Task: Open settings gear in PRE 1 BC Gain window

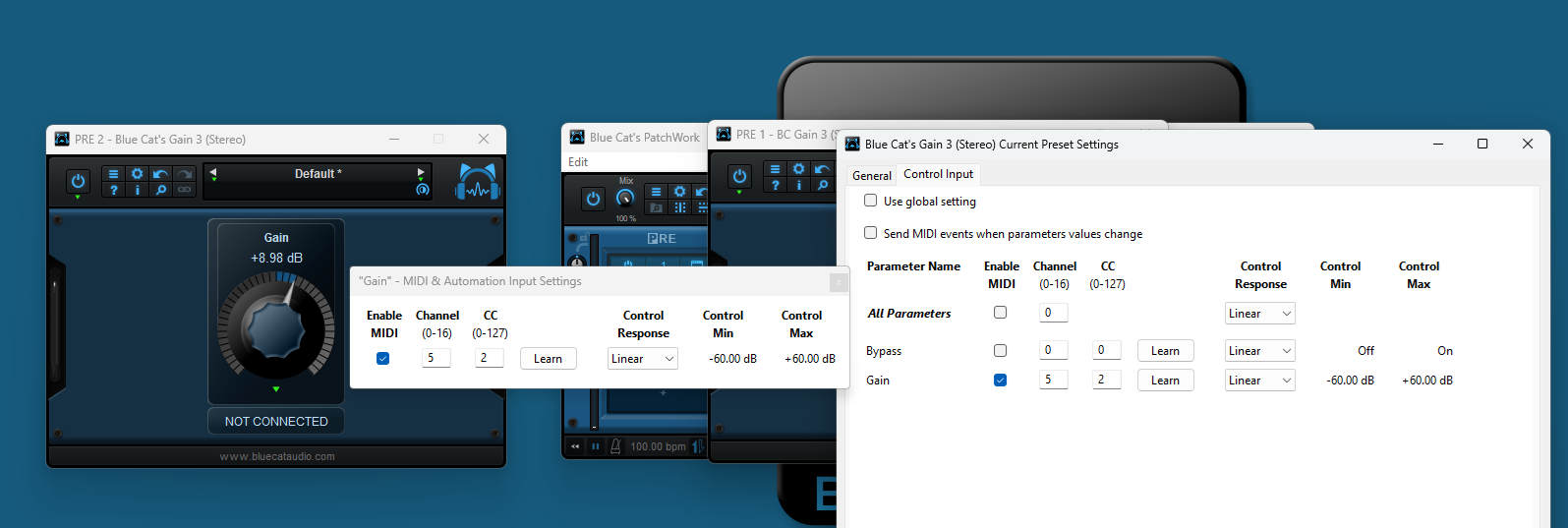Action: click(798, 169)
